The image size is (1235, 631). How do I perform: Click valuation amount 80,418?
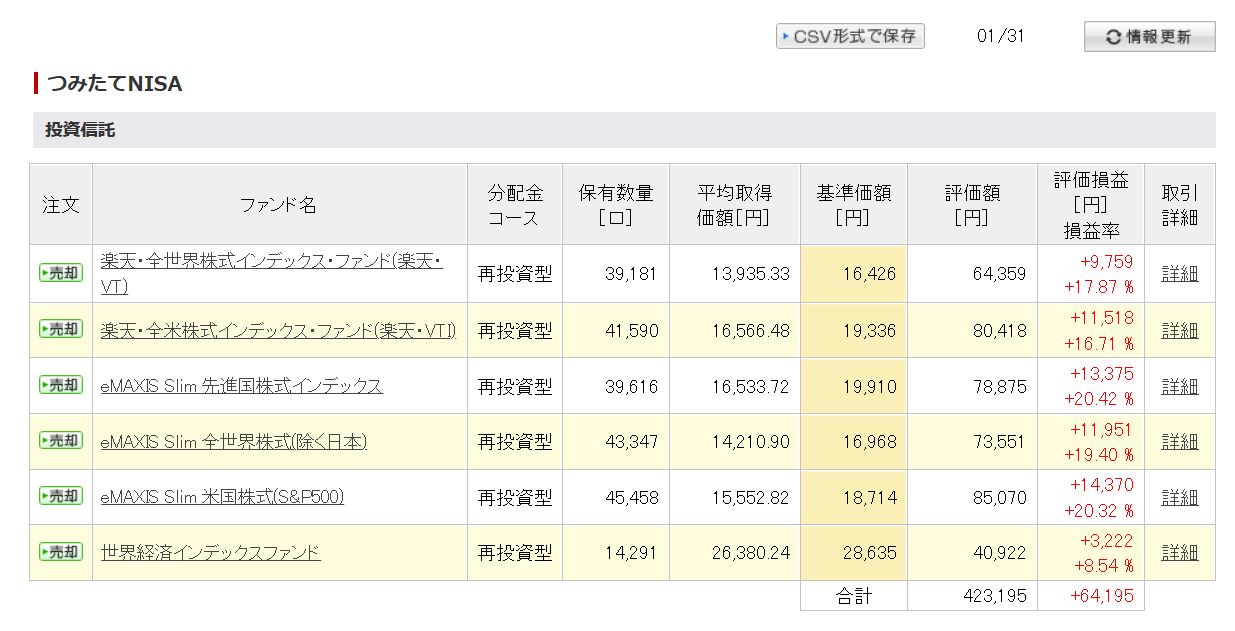[1000, 330]
